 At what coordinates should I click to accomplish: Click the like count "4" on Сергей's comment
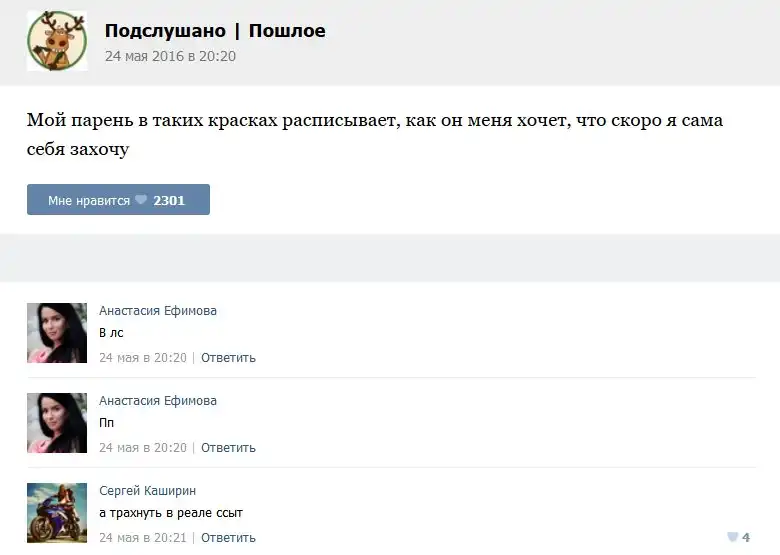pos(746,537)
